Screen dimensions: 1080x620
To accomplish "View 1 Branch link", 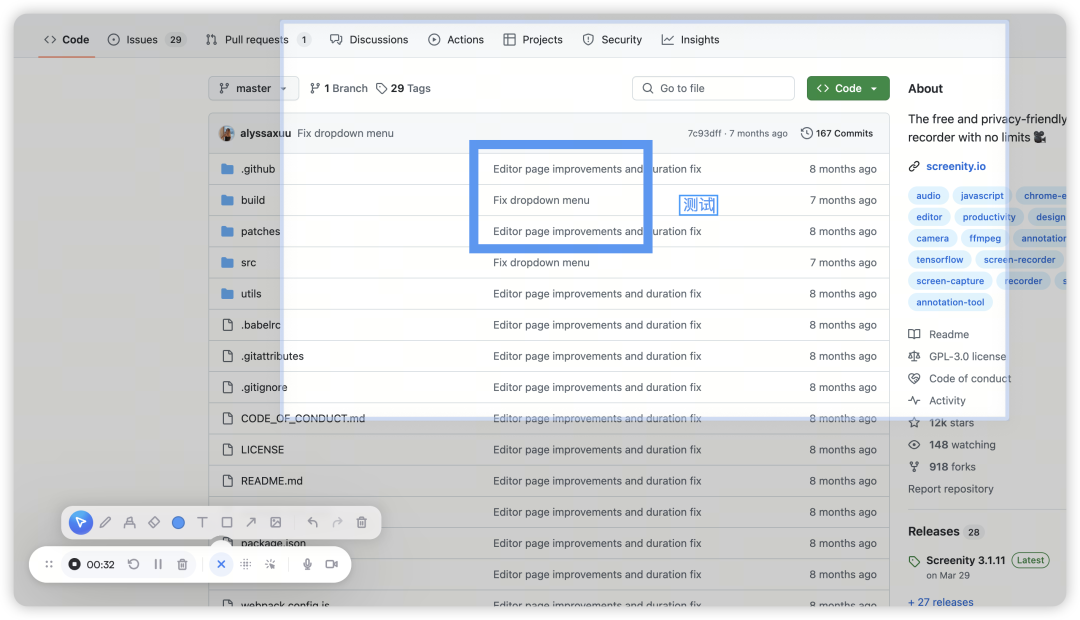I will (x=339, y=88).
